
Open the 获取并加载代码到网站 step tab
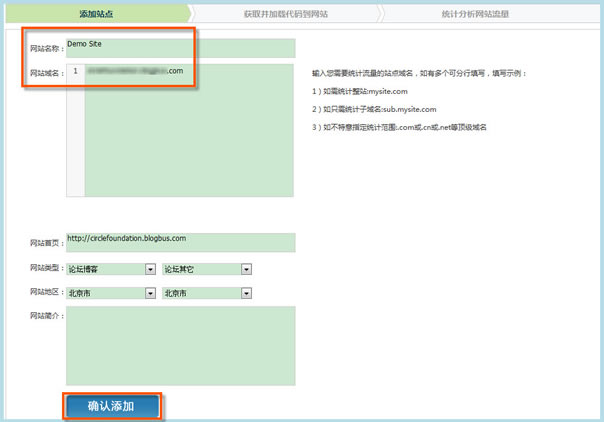(285, 14)
